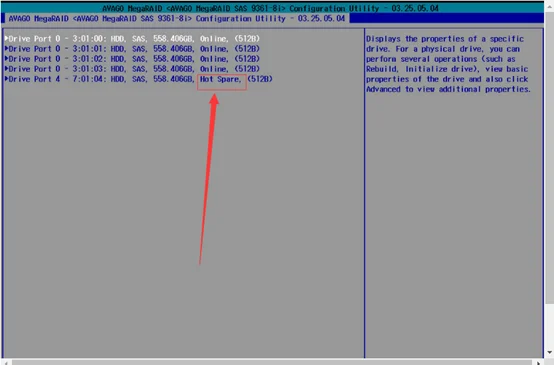Expand arrow beside Drive Port 0 3:01:01

[x=6, y=48]
